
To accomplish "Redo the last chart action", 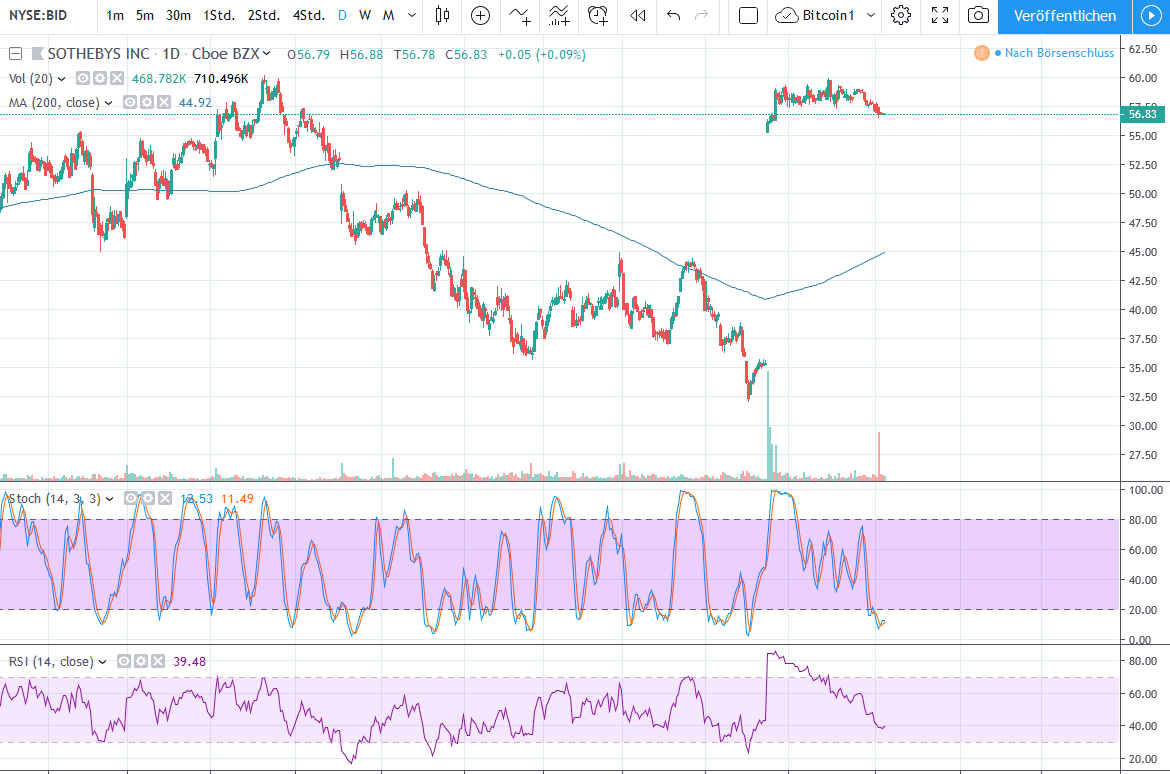I will click(701, 15).
